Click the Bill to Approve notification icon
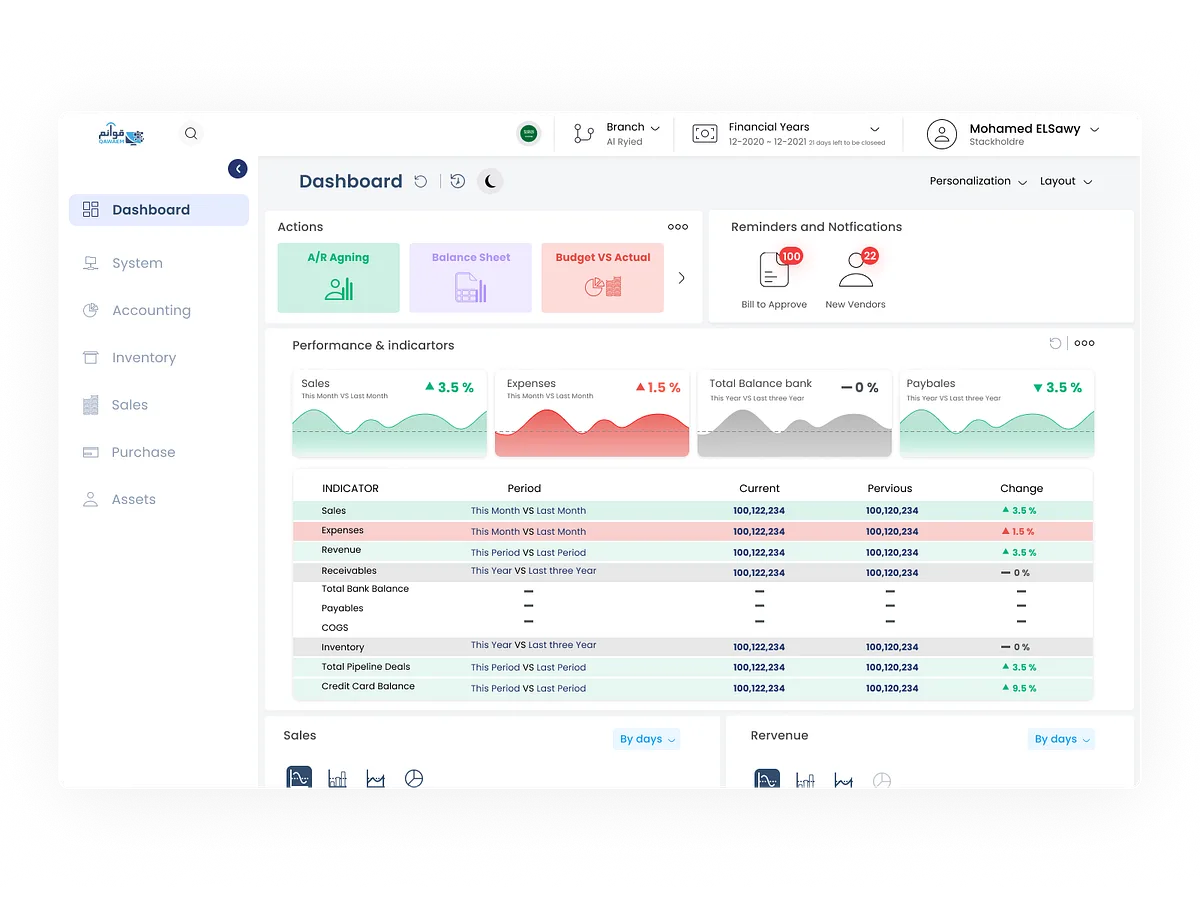Screen dimensions: 1200x900 click(775, 270)
